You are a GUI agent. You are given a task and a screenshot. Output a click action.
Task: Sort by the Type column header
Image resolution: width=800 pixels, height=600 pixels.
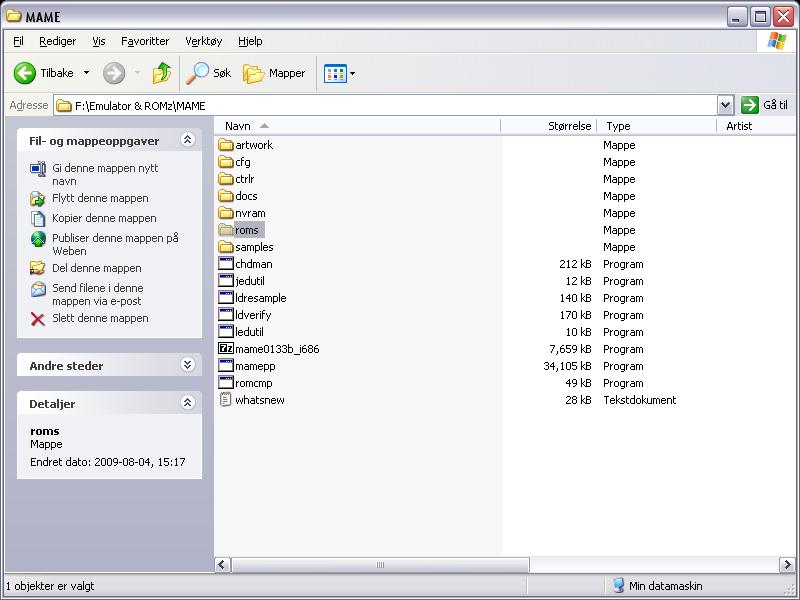(x=657, y=126)
